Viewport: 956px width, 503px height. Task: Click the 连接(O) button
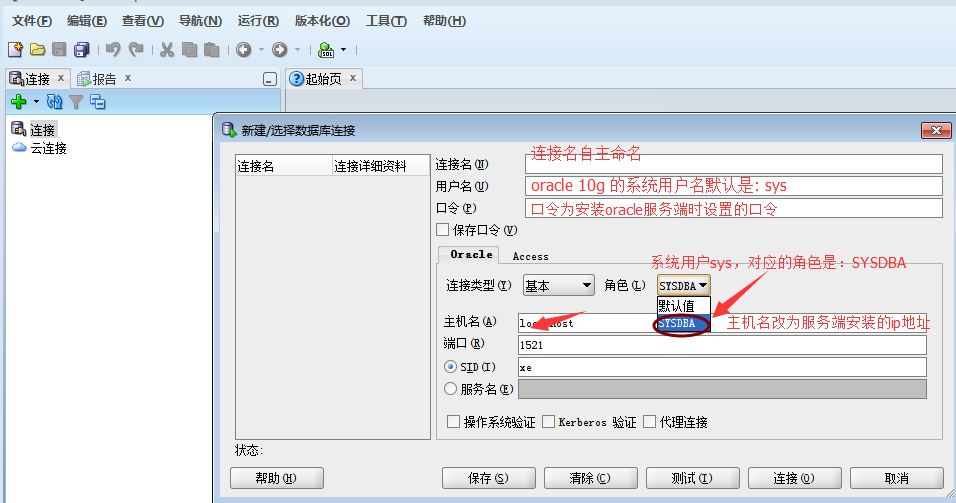click(794, 478)
